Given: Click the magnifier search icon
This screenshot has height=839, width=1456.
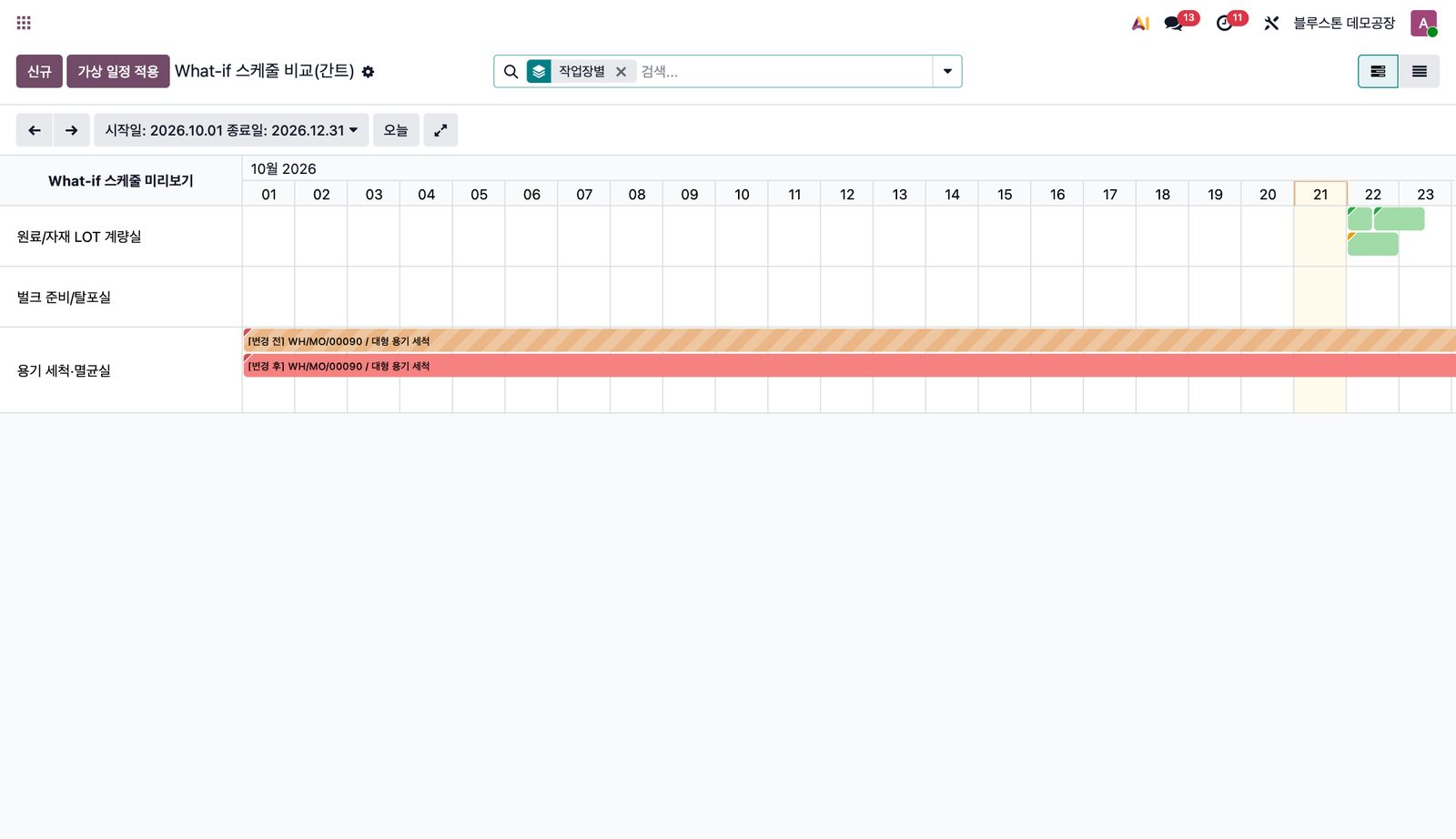Looking at the screenshot, I should pos(511,72).
